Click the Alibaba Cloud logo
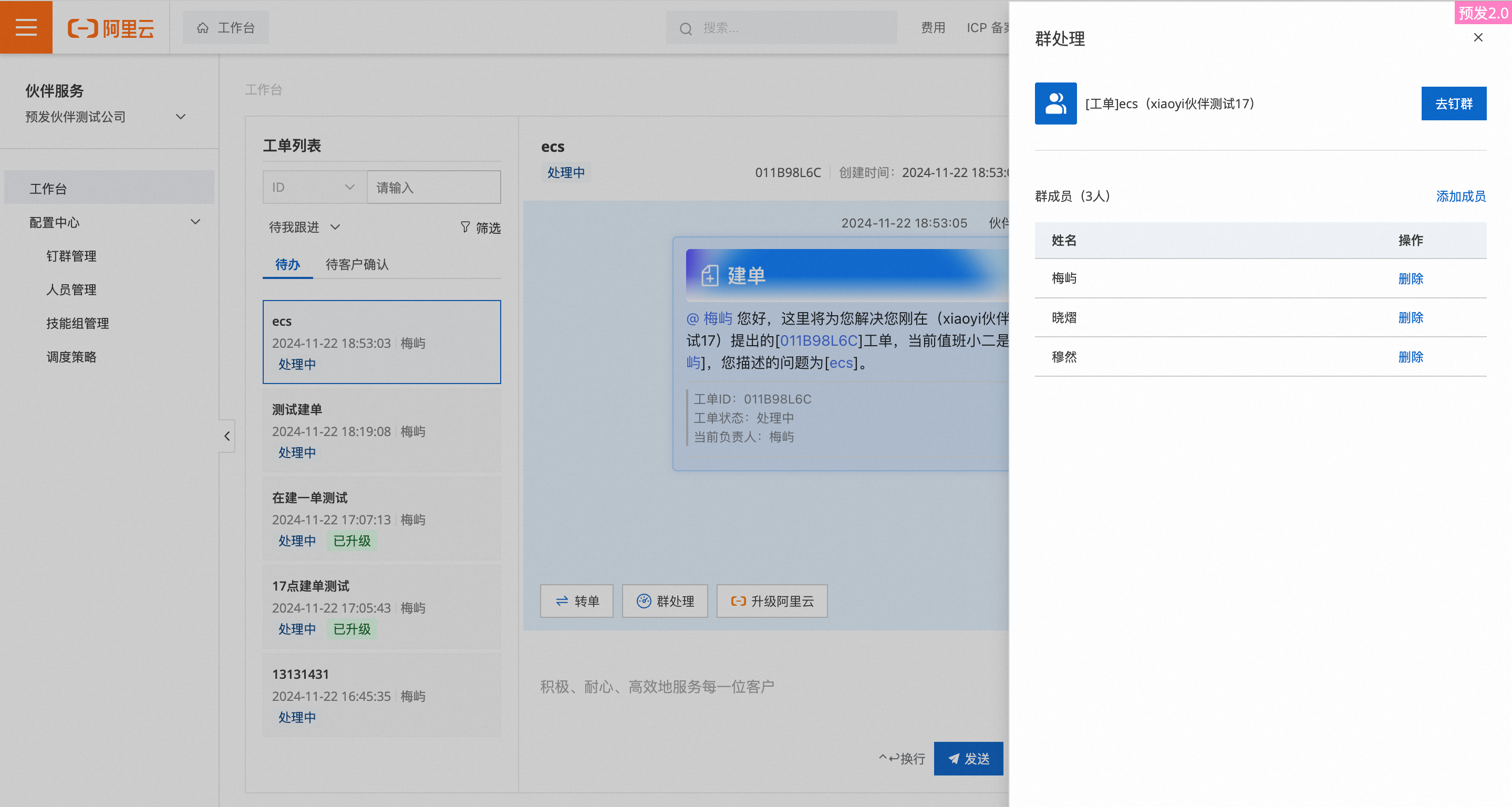The width and height of the screenshot is (1512, 807). pos(111,28)
